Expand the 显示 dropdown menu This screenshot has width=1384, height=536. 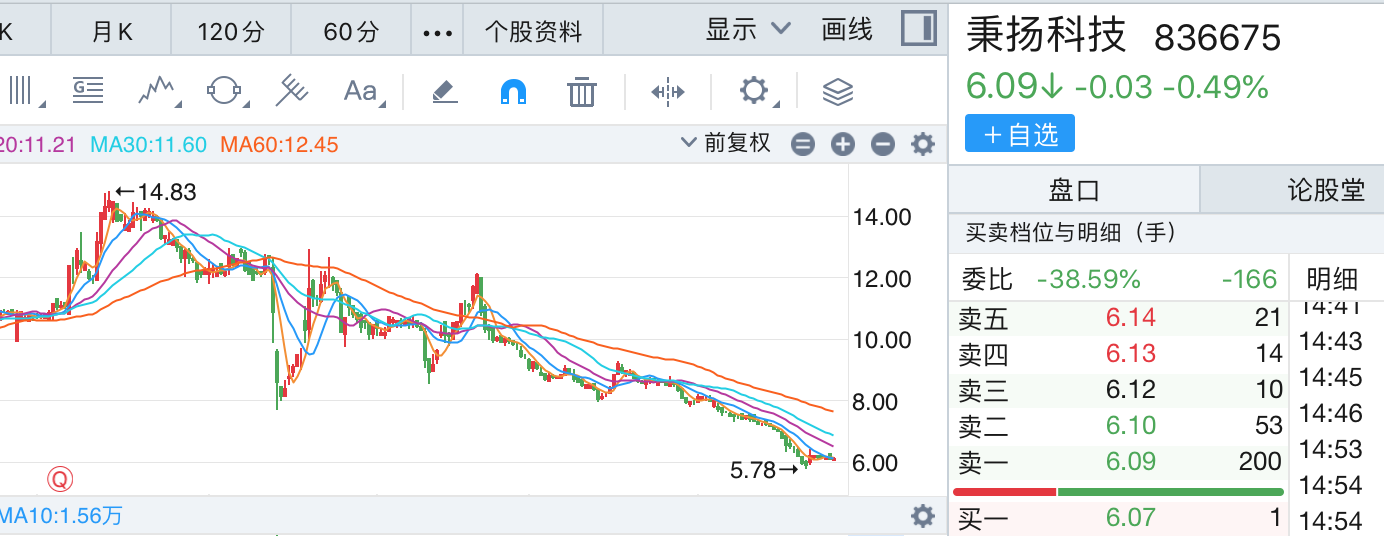click(748, 30)
